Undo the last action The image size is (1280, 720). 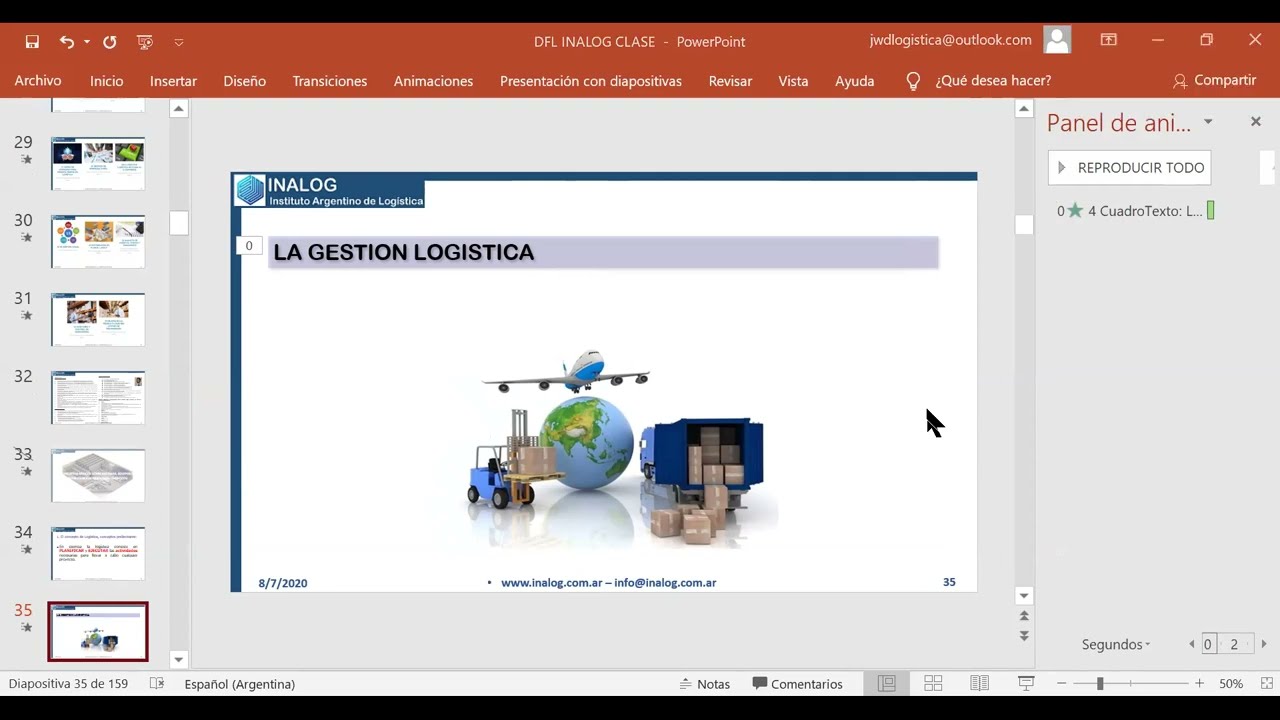pos(66,42)
